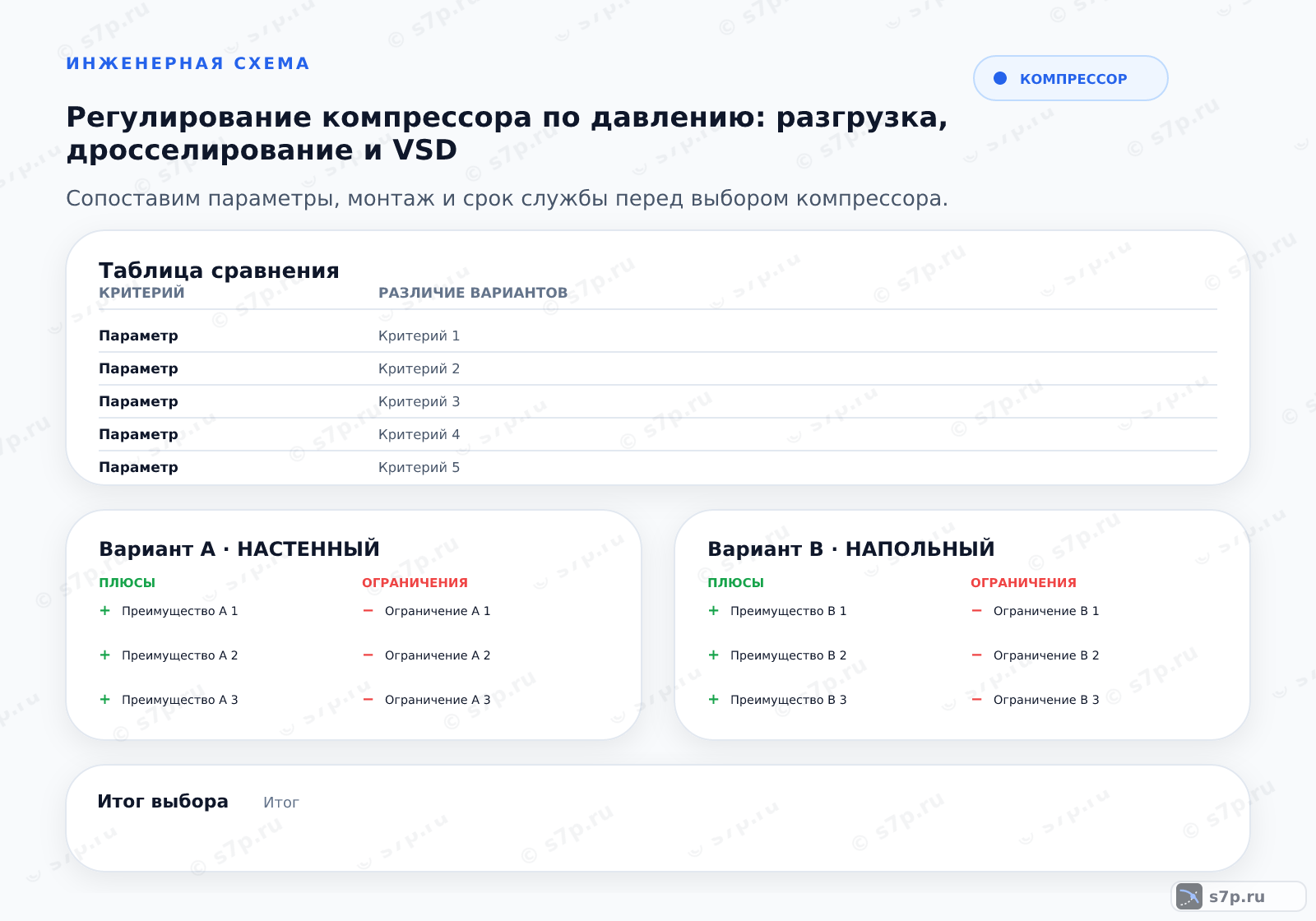This screenshot has width=1316, height=921.
Task: Click ОГРАНИЧЕНИЯ label in Вариант B card
Action: point(1023,582)
